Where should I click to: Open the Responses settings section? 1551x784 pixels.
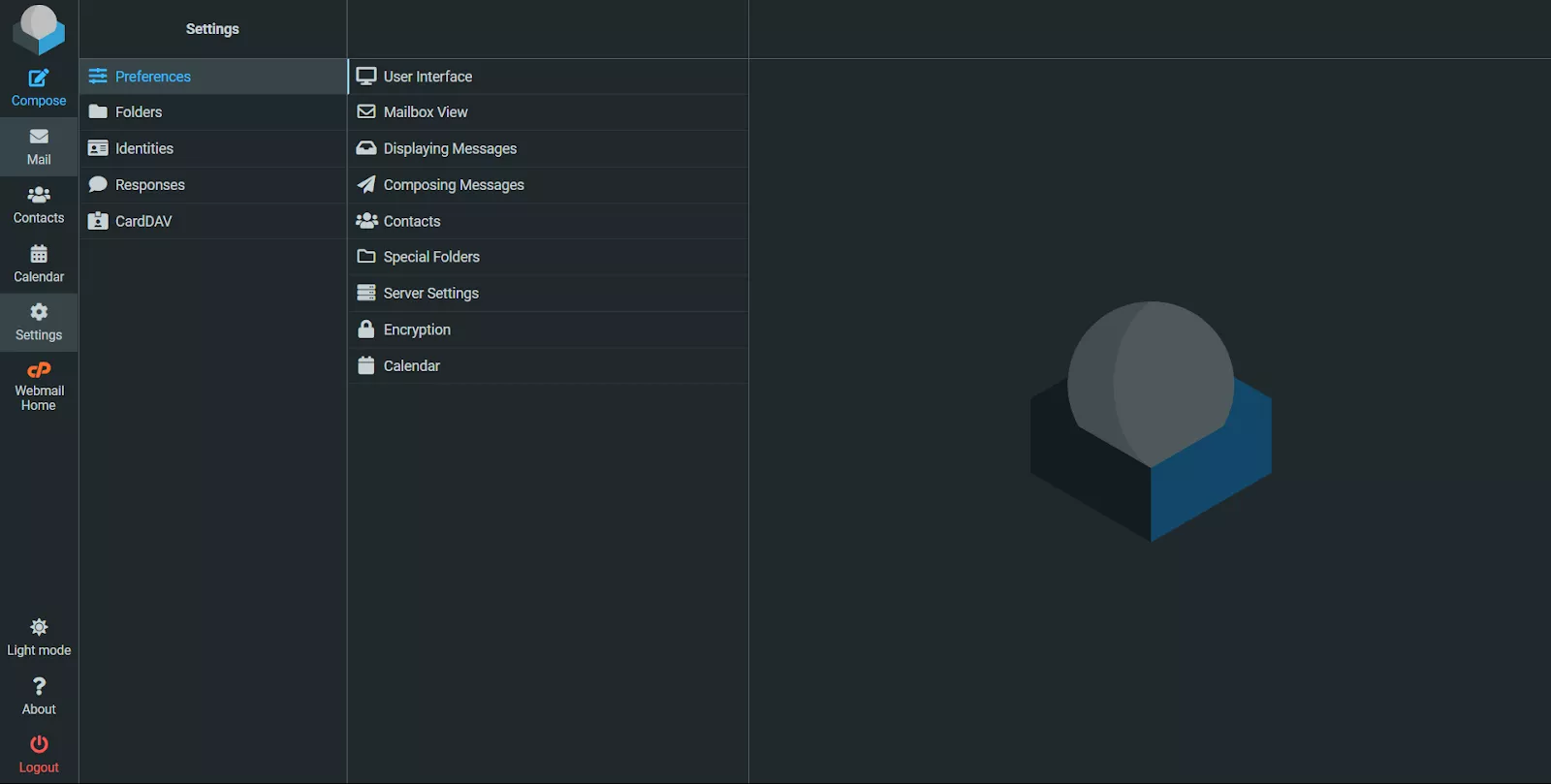tap(149, 185)
